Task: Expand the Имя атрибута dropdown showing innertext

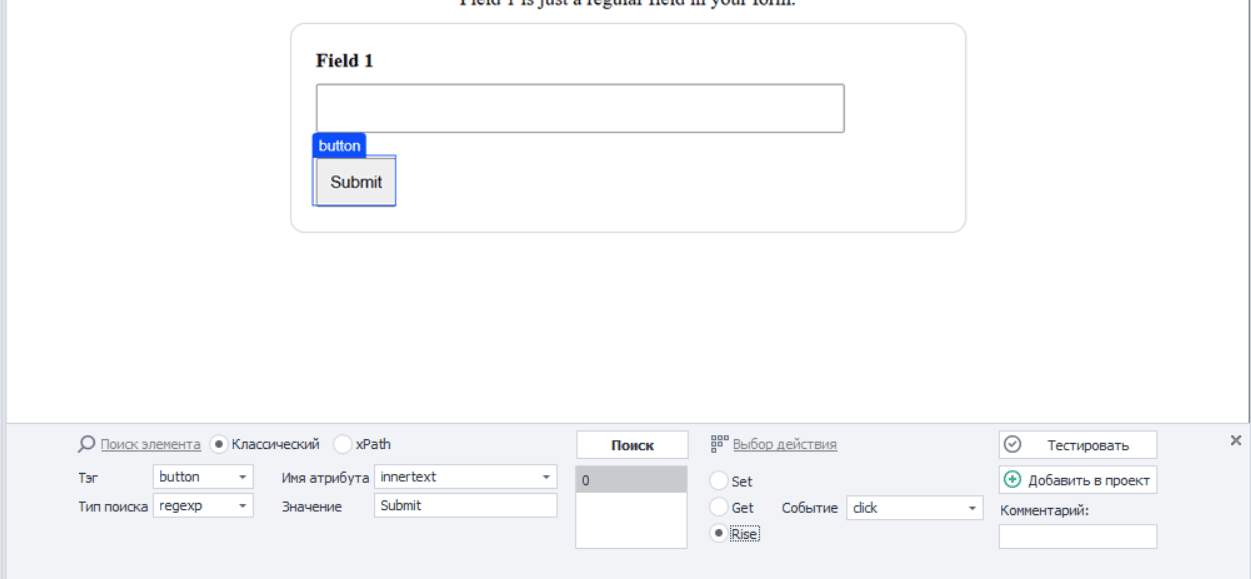Action: tap(466, 477)
